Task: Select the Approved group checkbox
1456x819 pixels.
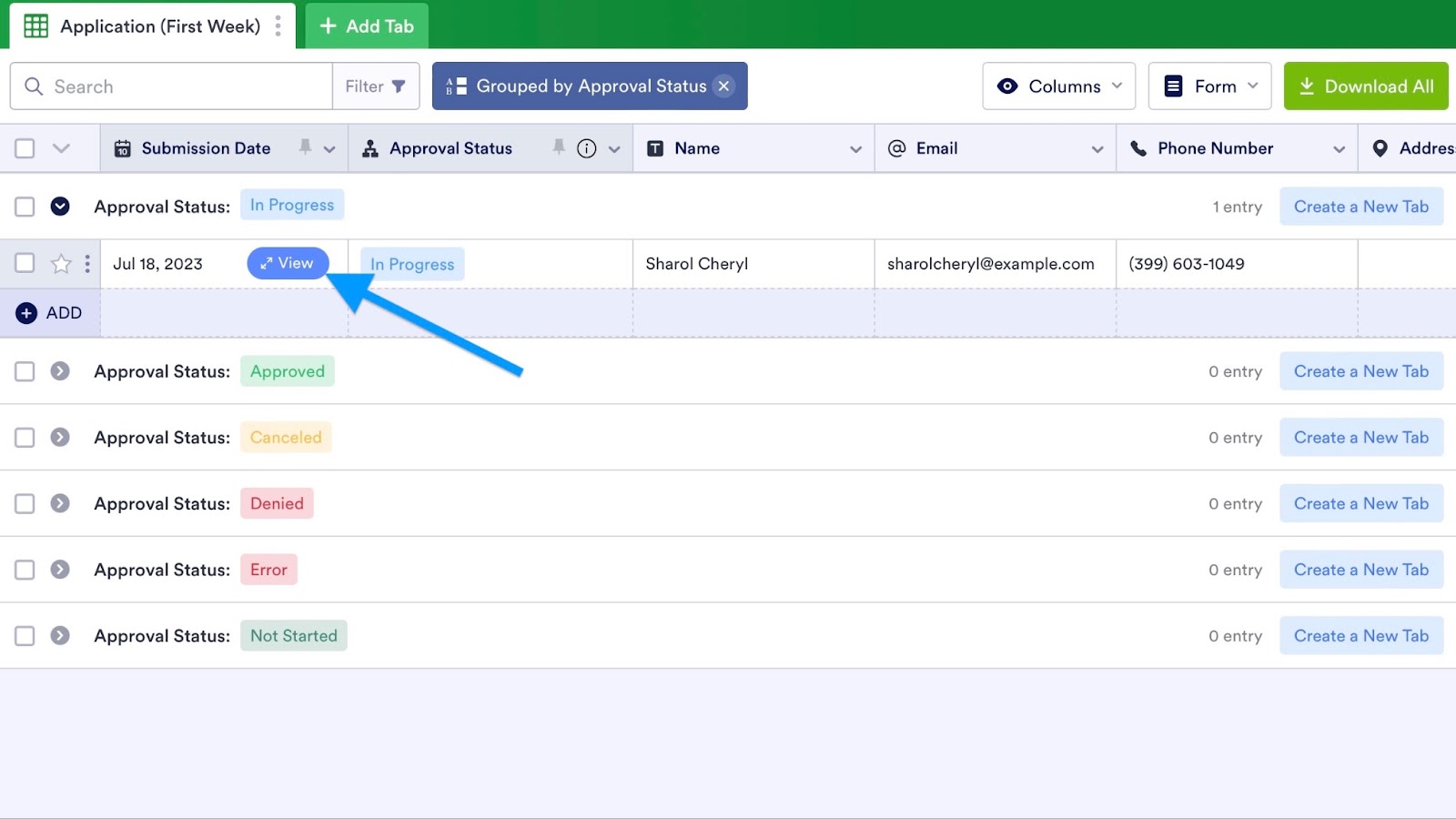Action: (x=25, y=371)
